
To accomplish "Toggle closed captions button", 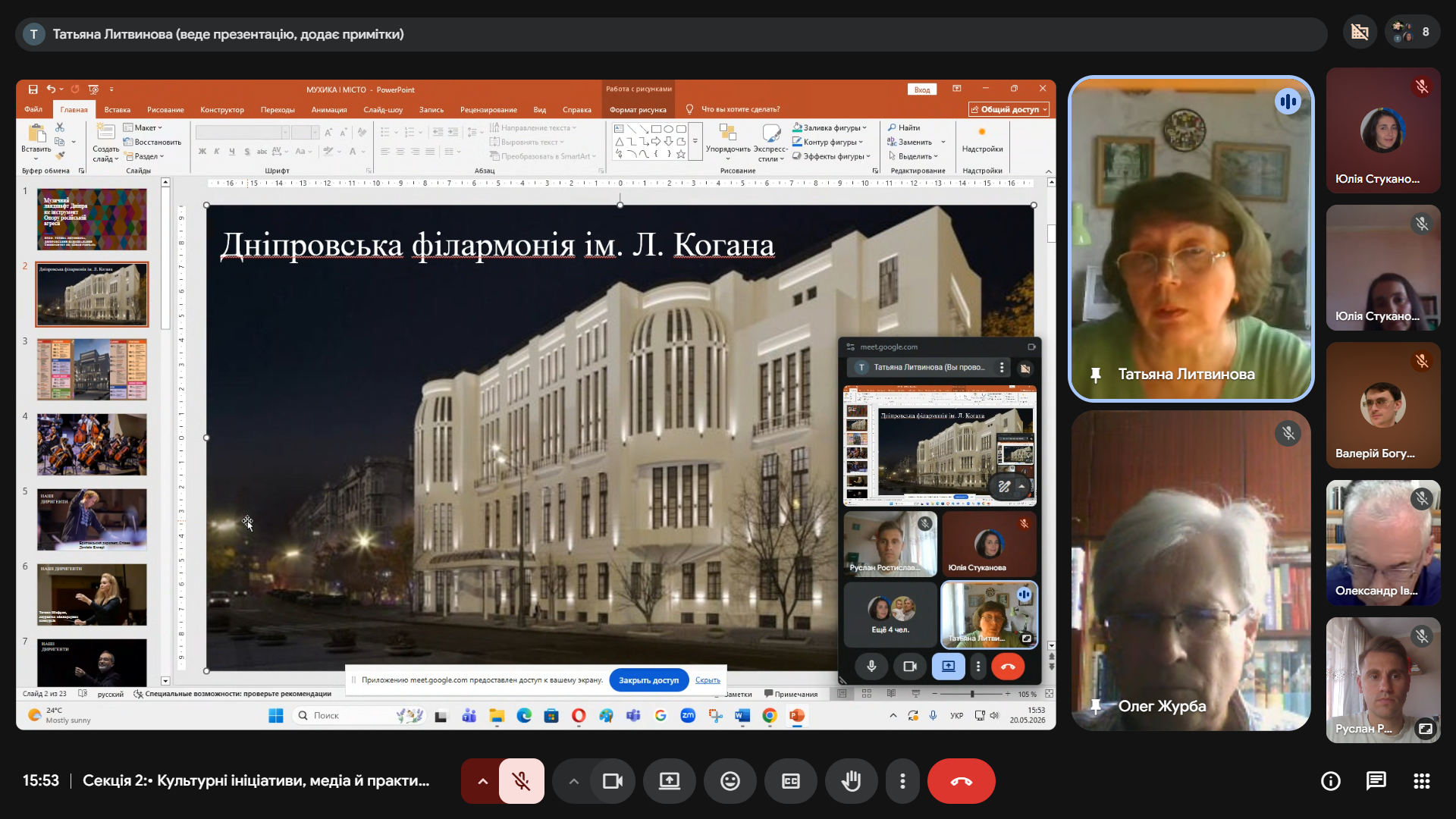I will 790,781.
